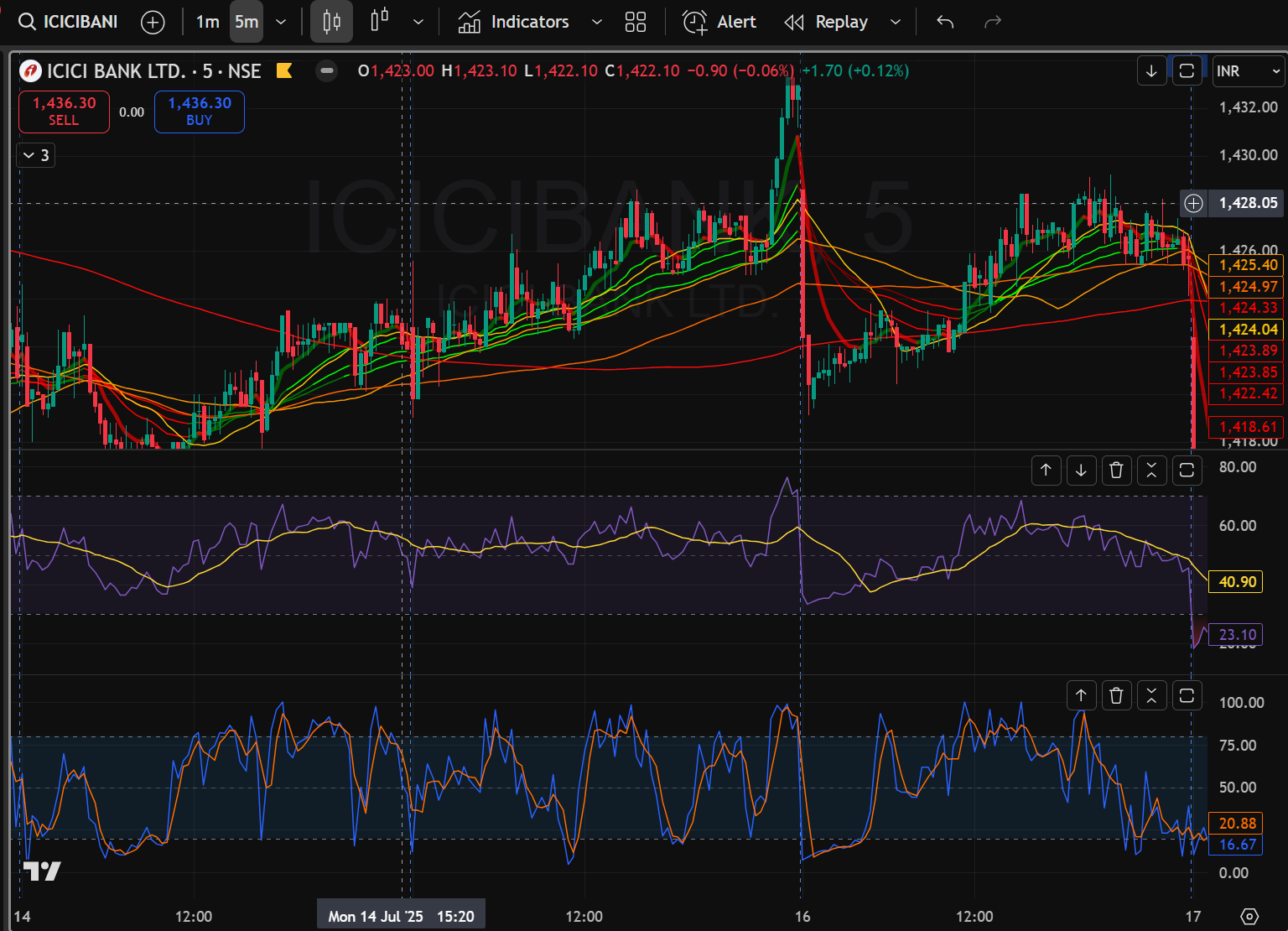Open the INR currency dropdown
The width and height of the screenshot is (1288, 931).
(x=1249, y=71)
